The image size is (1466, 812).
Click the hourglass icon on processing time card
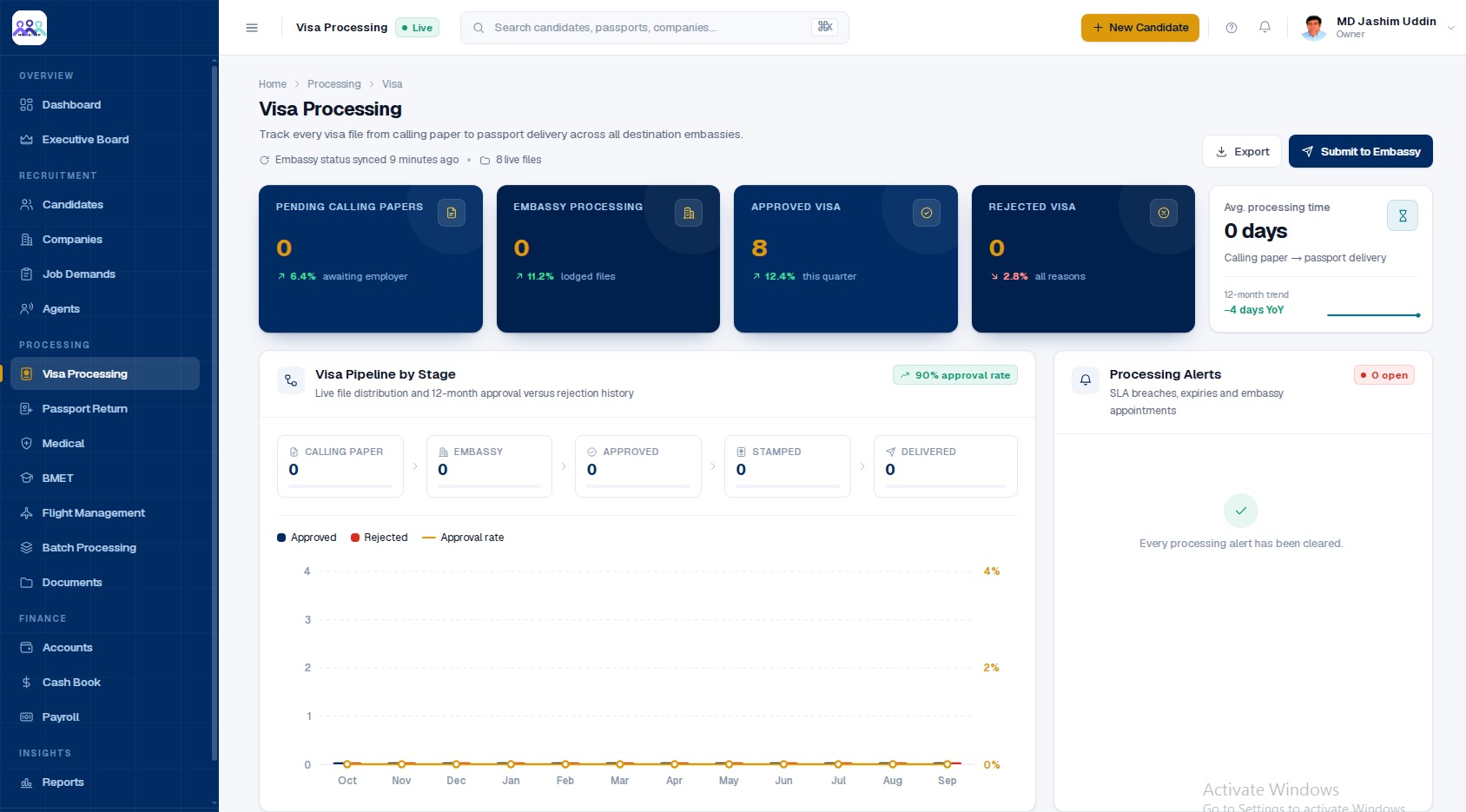(1403, 215)
